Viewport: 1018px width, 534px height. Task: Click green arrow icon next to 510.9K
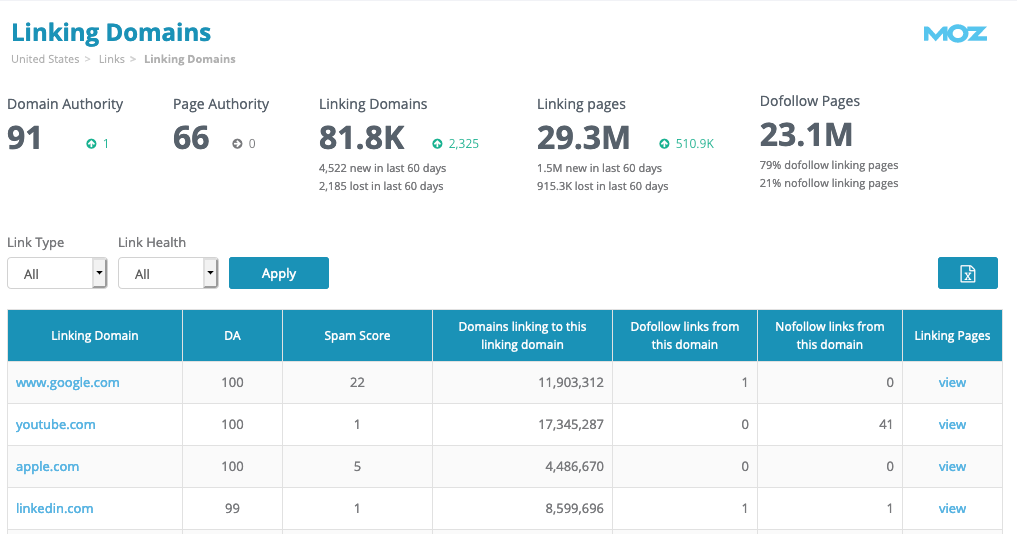point(664,143)
